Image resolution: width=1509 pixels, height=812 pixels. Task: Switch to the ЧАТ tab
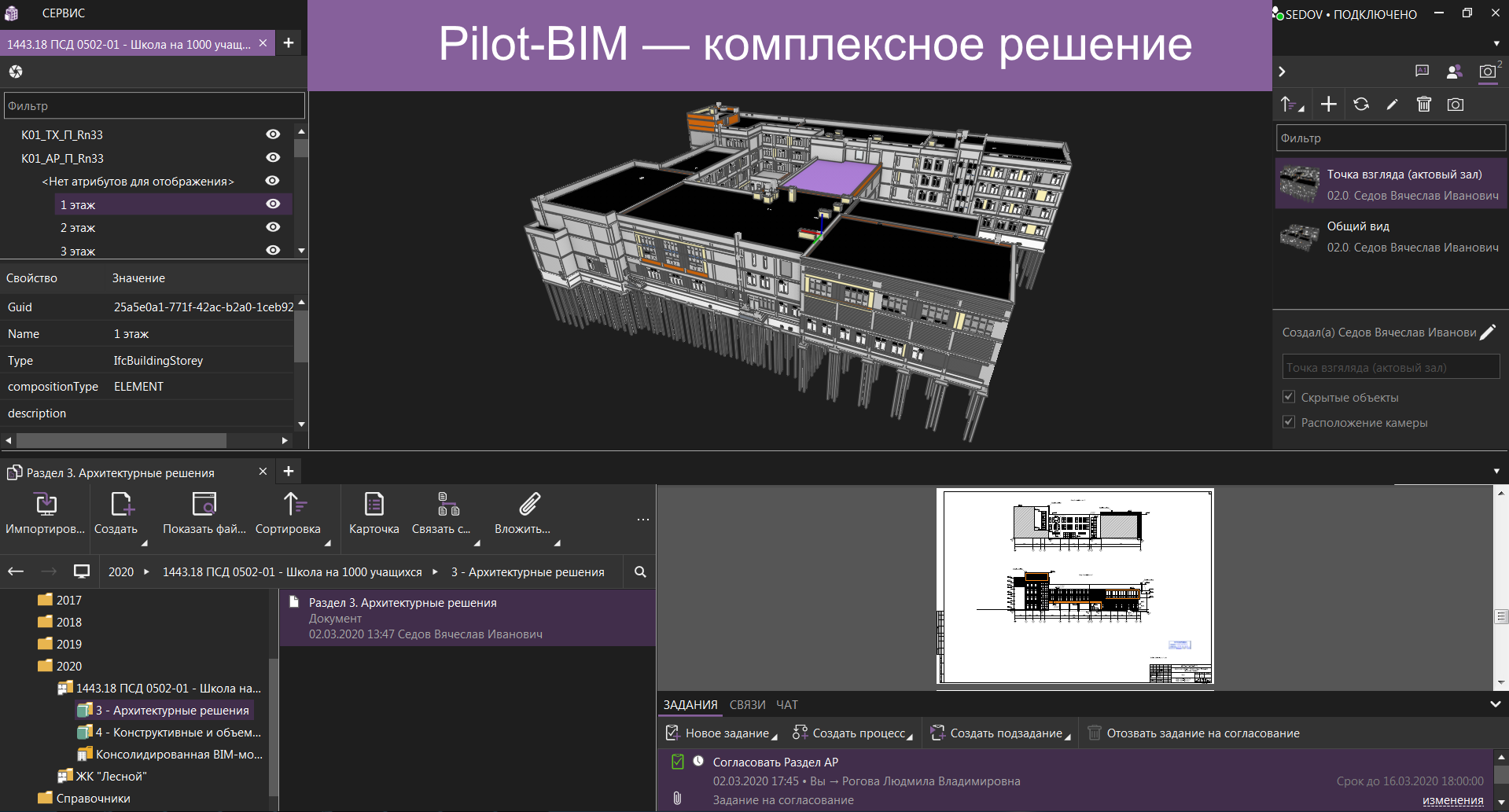pyautogui.click(x=787, y=705)
